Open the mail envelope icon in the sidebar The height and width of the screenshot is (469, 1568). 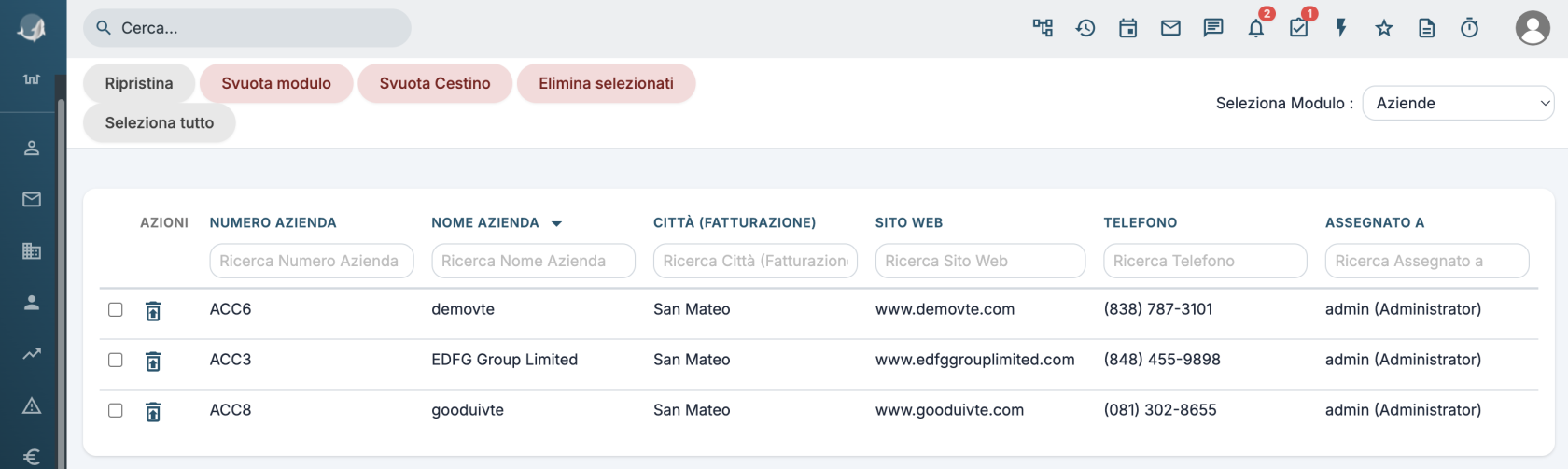pyautogui.click(x=32, y=199)
